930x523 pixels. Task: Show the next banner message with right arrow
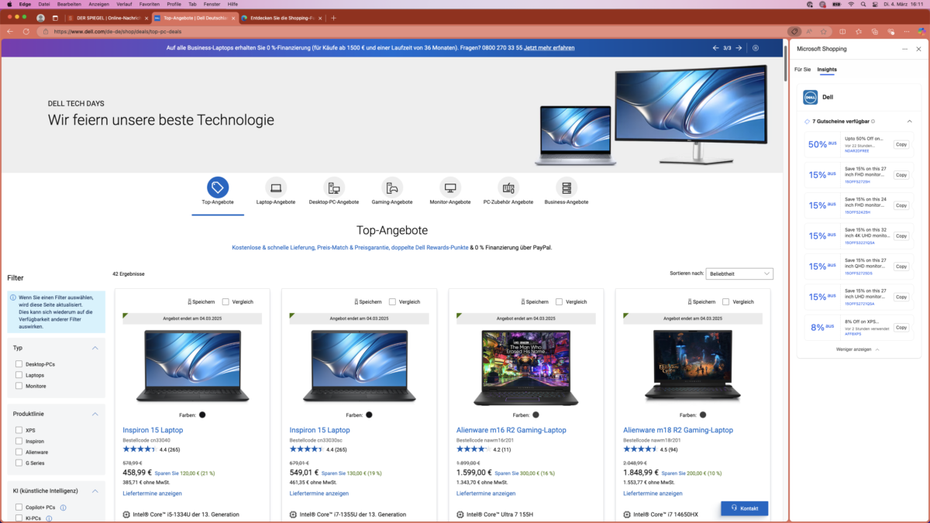pos(739,48)
